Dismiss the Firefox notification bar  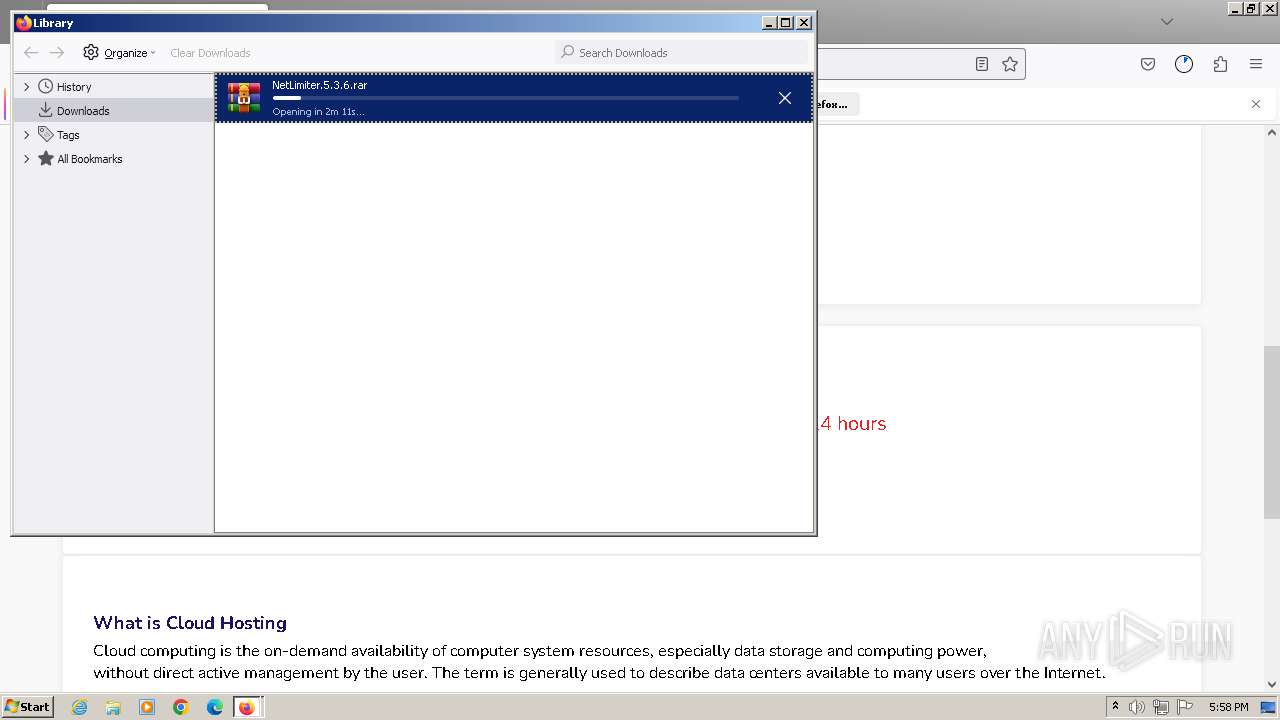pos(1256,104)
